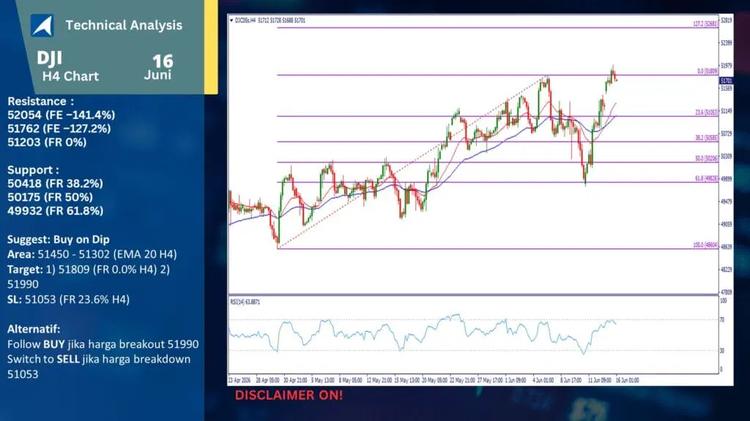The height and width of the screenshot is (421, 750).
Task: Click the 'H4 Chart' timeframe label
Action: (70, 76)
